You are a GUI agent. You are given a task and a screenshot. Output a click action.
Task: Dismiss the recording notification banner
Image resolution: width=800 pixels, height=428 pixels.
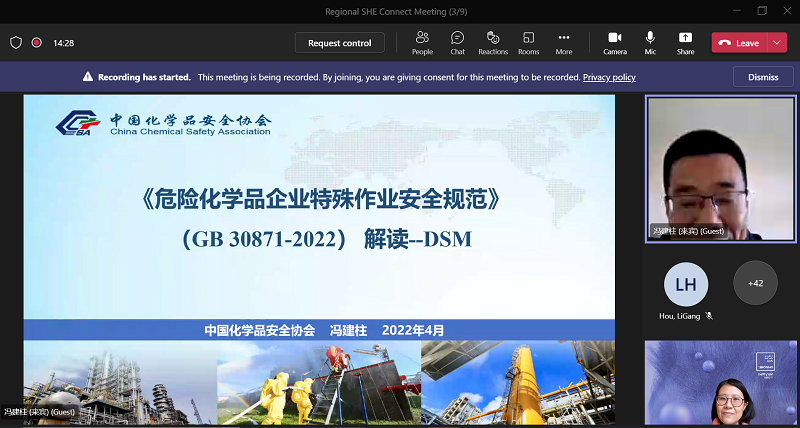(x=763, y=77)
